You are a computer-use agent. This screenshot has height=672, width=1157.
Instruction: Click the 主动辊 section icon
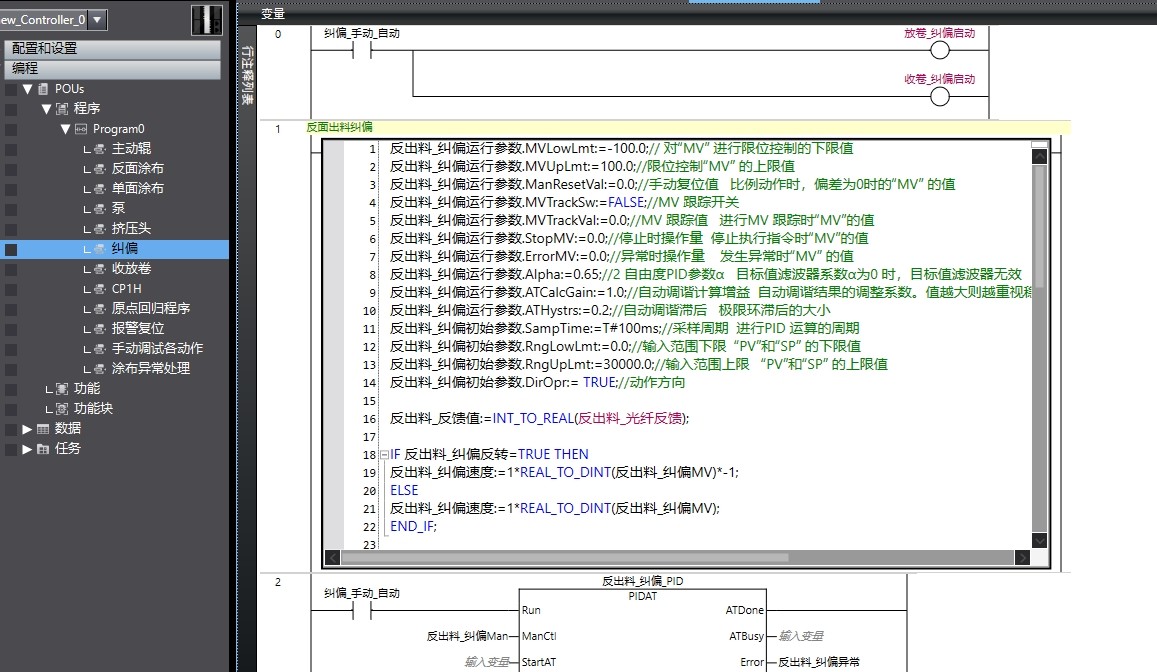(100, 149)
